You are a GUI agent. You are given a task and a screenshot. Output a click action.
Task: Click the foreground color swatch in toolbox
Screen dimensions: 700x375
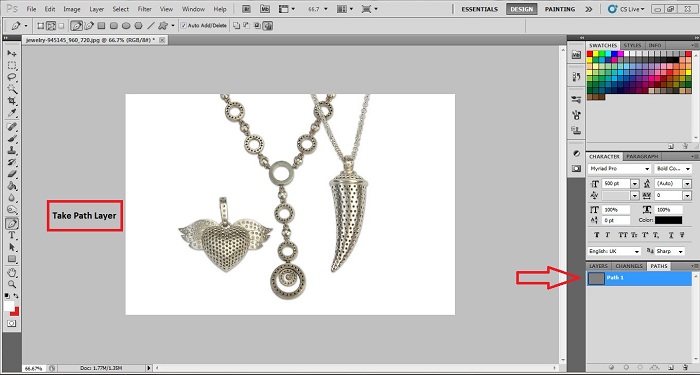point(9,306)
